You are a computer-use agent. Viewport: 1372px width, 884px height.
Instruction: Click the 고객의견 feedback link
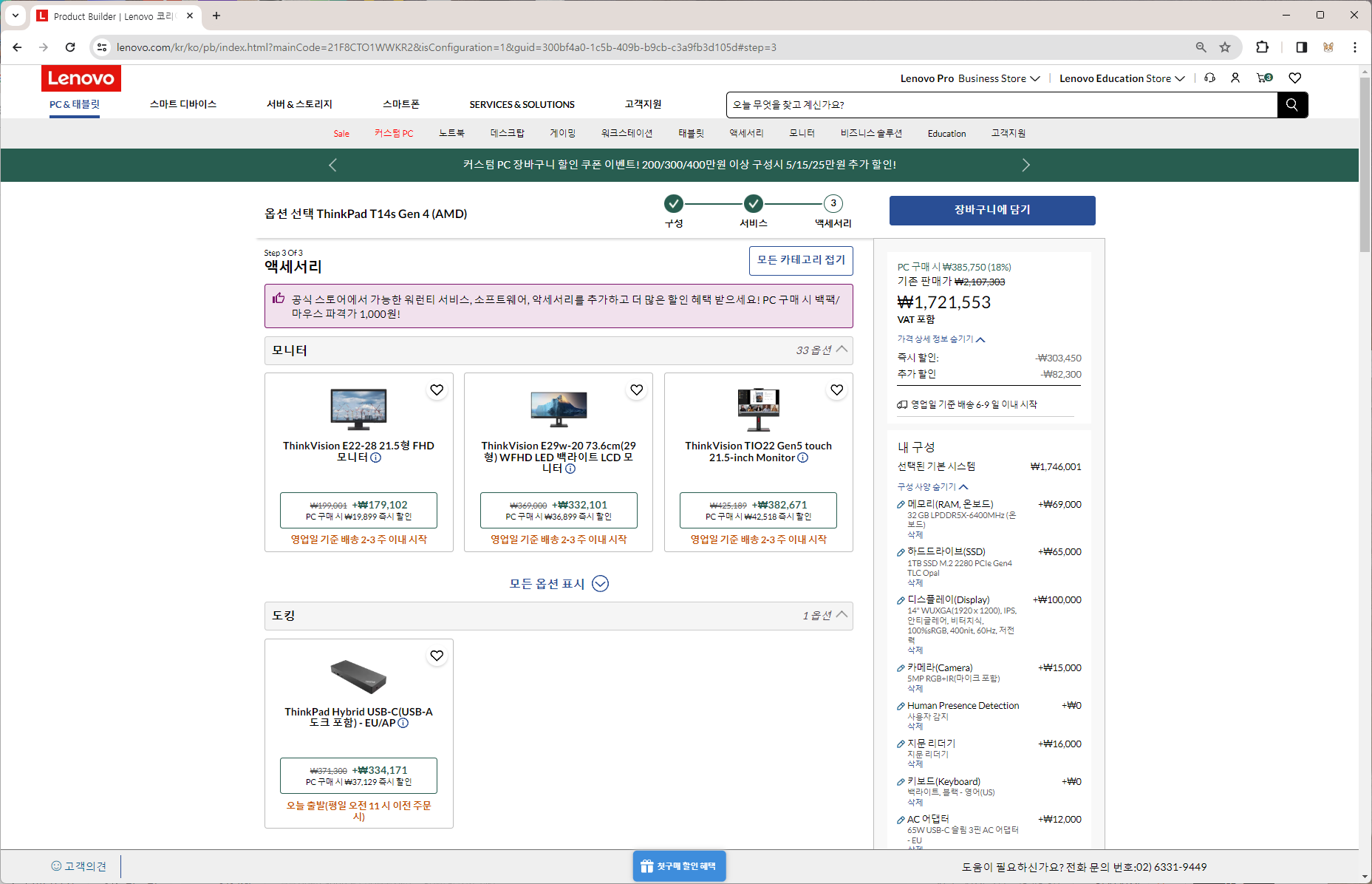pyautogui.click(x=79, y=866)
